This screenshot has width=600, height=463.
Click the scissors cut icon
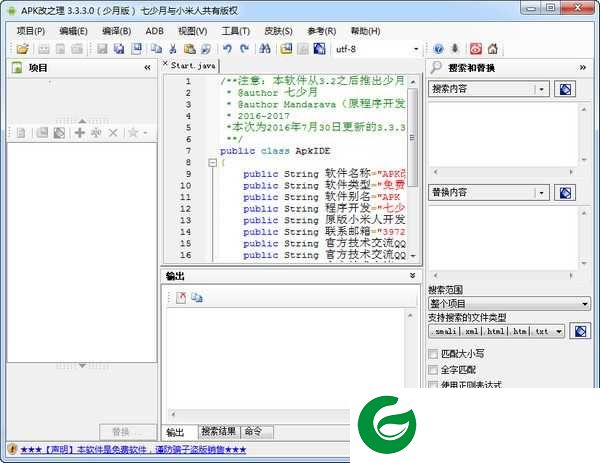[x=173, y=49]
